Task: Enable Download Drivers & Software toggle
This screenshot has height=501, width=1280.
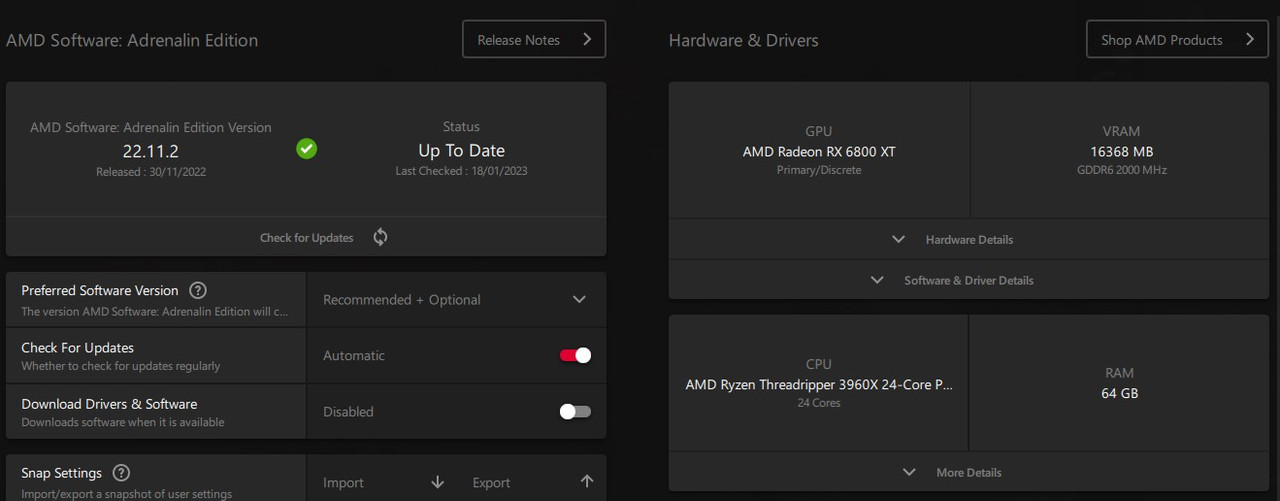Action: pos(575,411)
